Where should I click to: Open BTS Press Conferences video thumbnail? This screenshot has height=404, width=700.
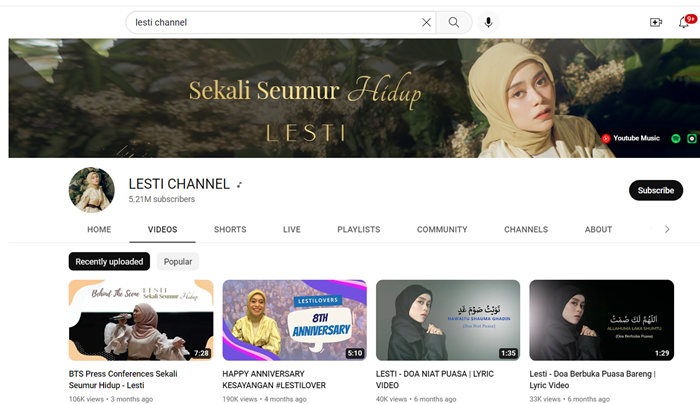(x=141, y=320)
